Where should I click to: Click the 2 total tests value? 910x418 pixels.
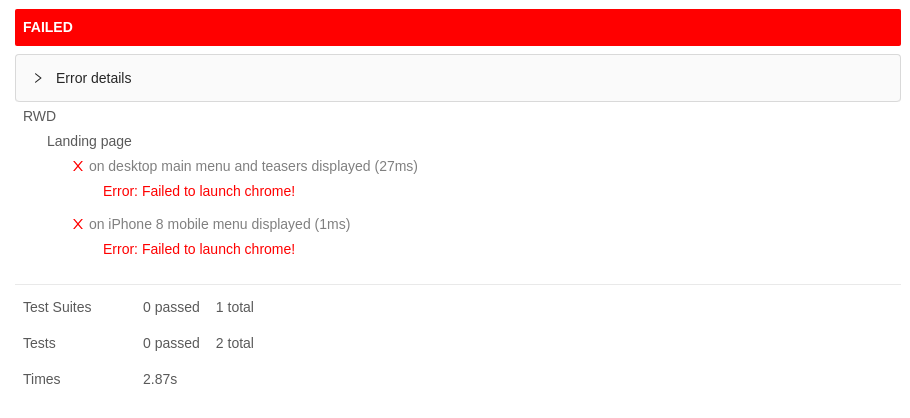pyautogui.click(x=234, y=343)
